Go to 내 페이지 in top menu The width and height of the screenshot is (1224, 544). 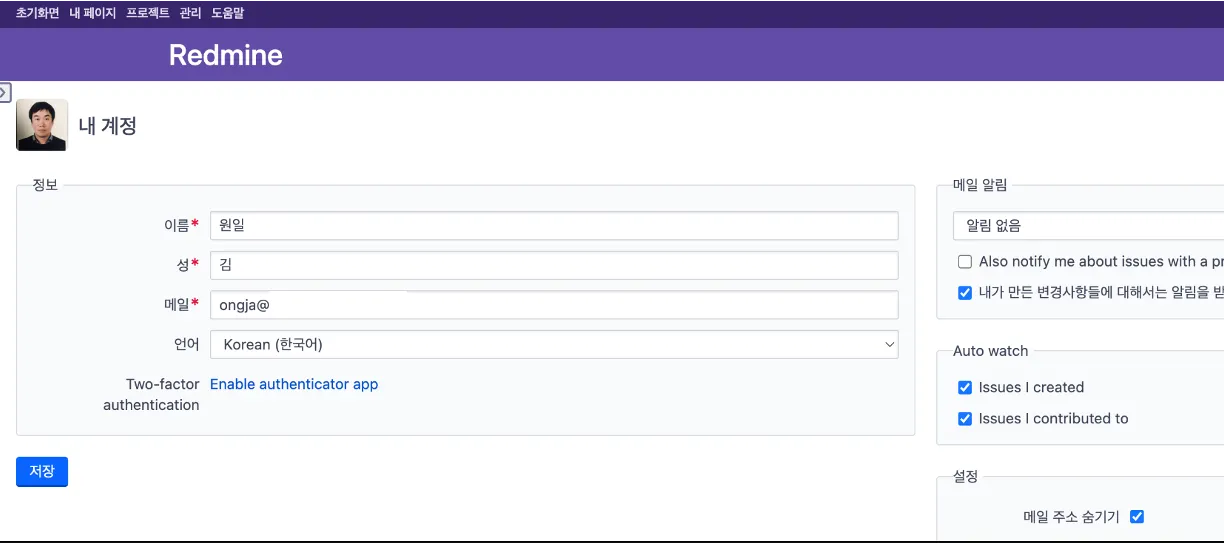pyautogui.click(x=93, y=13)
